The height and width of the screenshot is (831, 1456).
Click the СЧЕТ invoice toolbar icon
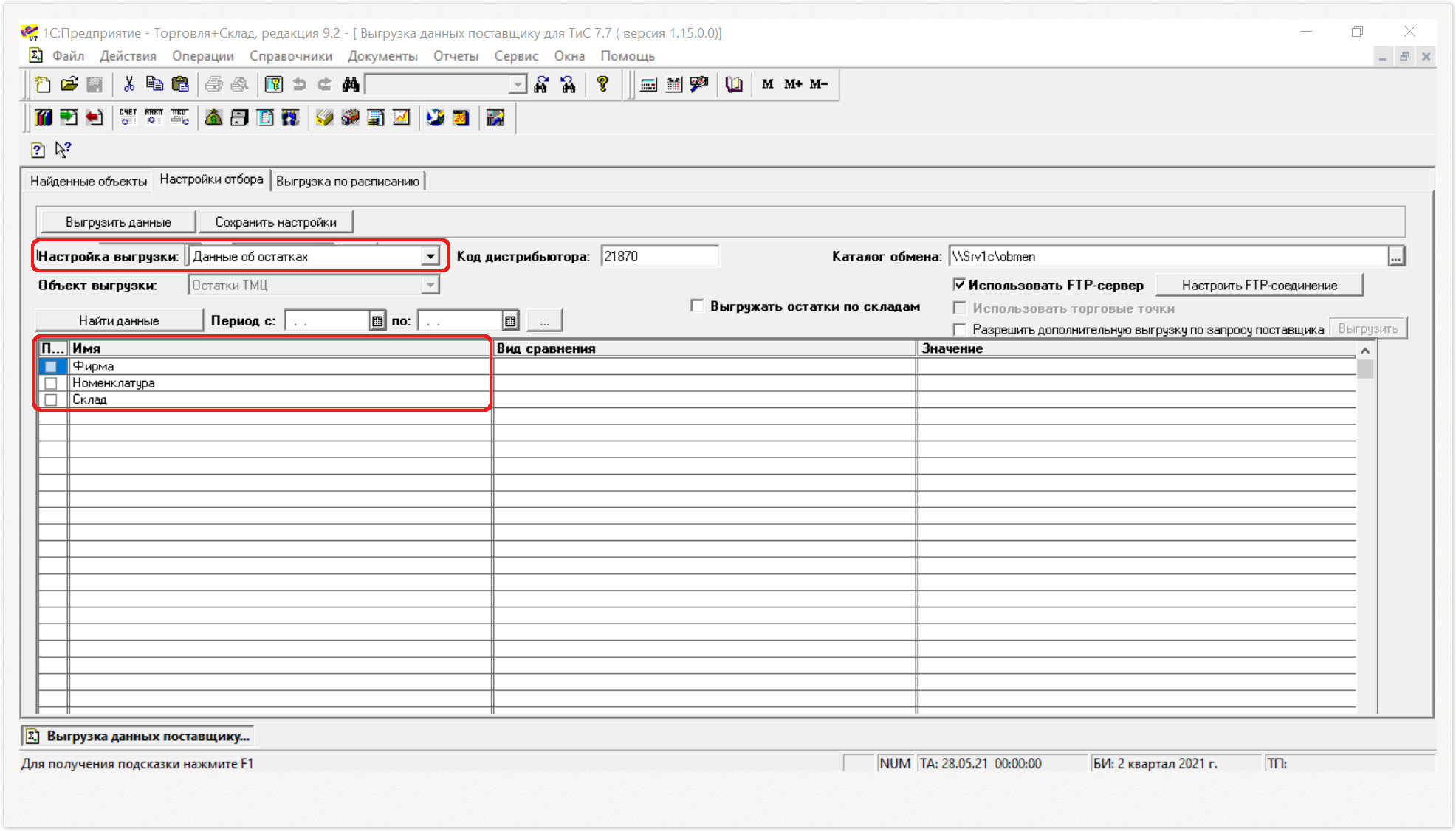(x=128, y=117)
